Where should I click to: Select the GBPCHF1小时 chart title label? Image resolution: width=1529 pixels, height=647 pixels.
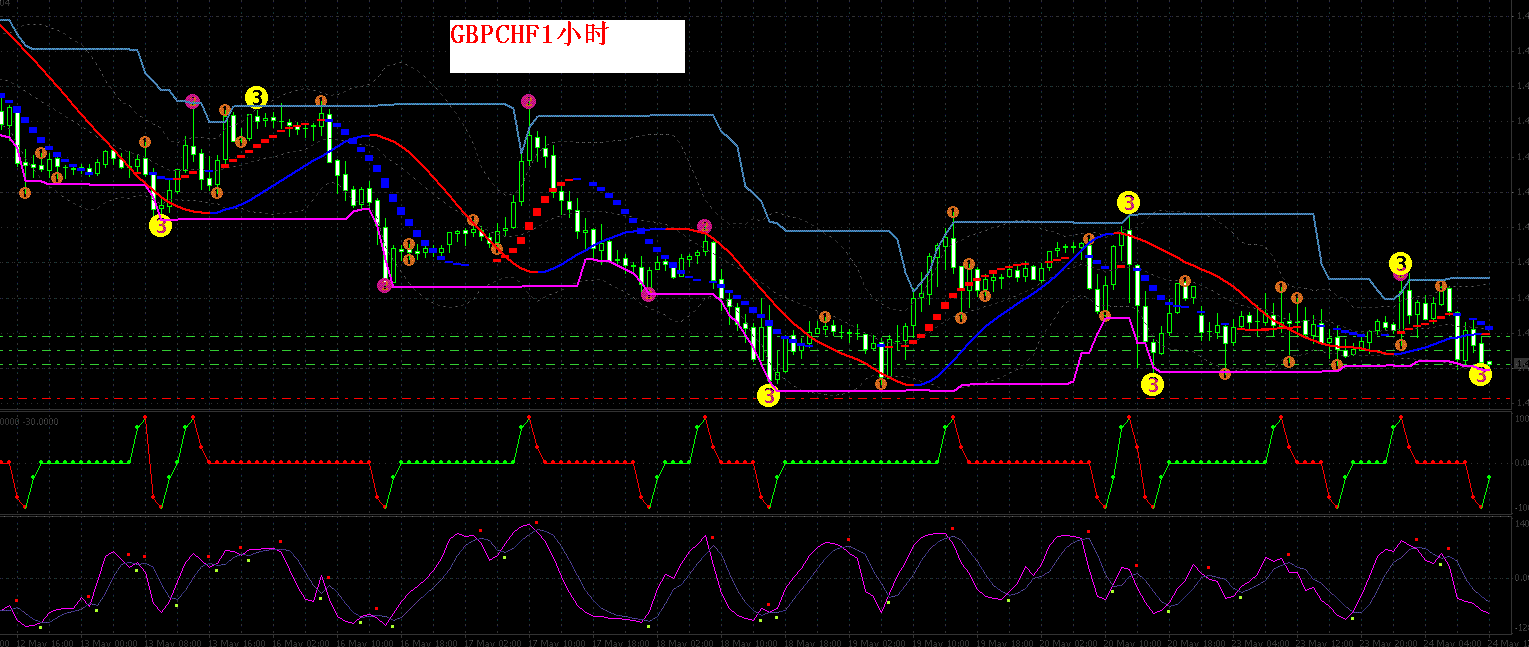pos(530,35)
